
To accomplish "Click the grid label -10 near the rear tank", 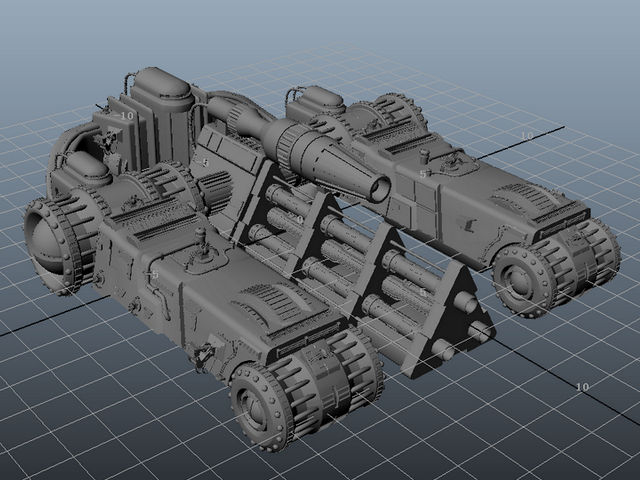I will (x=124, y=116).
